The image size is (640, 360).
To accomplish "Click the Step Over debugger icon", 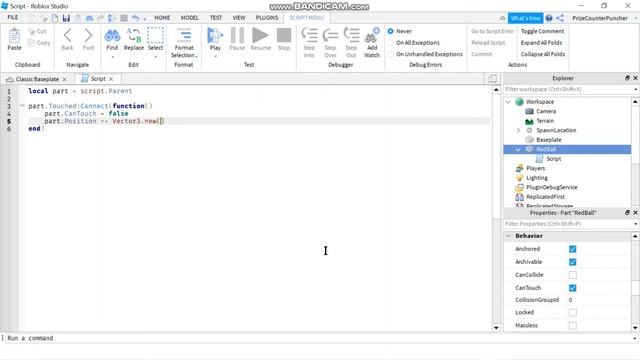I will [330, 36].
